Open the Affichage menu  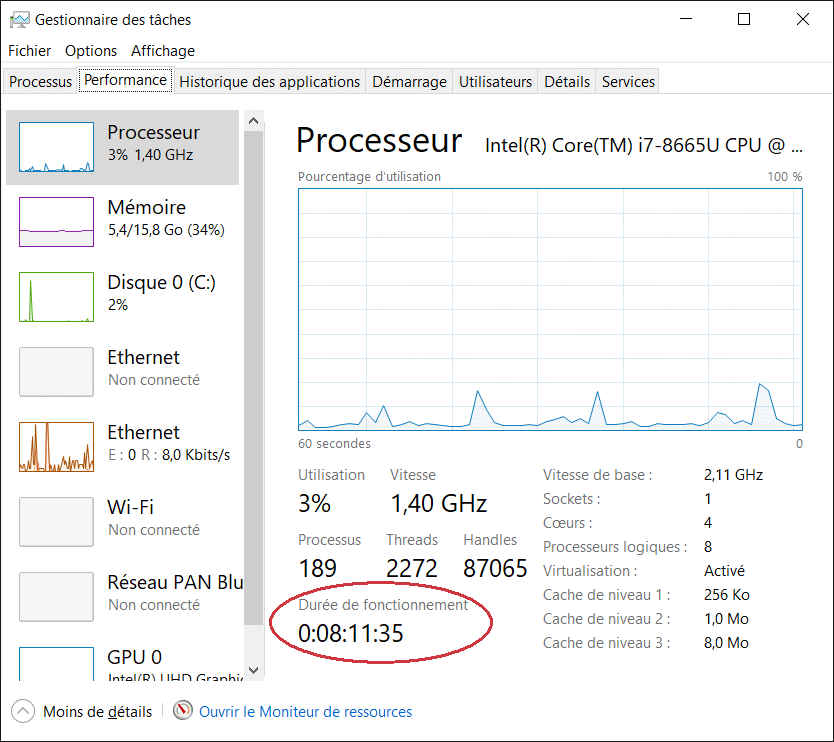click(163, 51)
